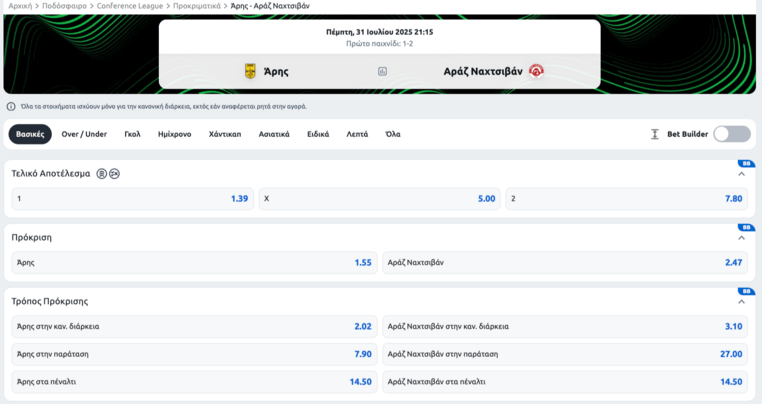Viewport: 762px width, 404px height.
Task: Click the Αράζ Ναχτσιβάν team name in header
Action: point(483,71)
